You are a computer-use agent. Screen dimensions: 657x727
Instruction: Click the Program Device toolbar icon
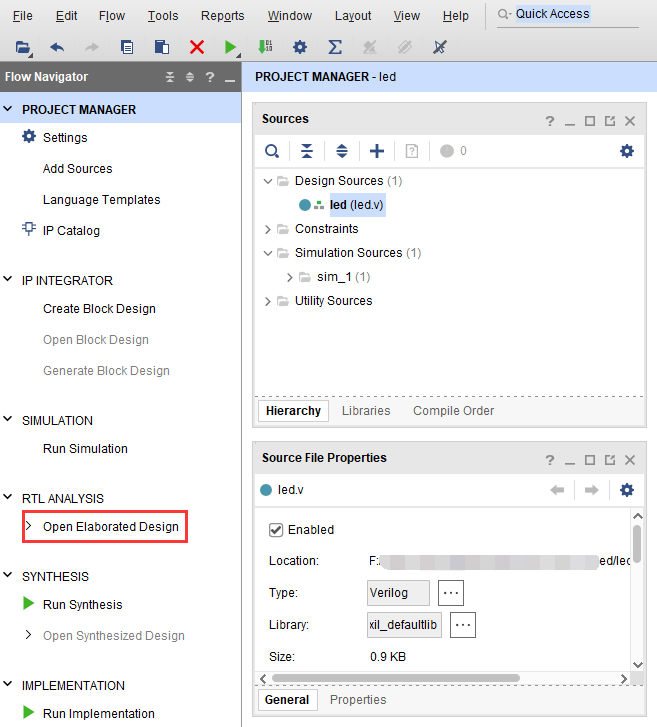click(x=265, y=47)
